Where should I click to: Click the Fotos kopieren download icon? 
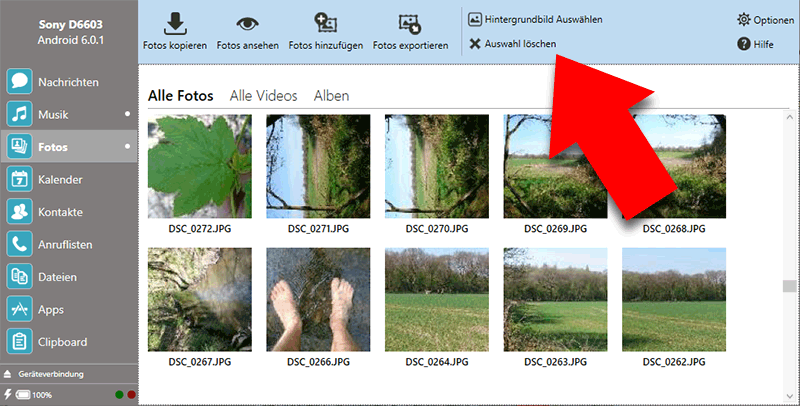(174, 24)
